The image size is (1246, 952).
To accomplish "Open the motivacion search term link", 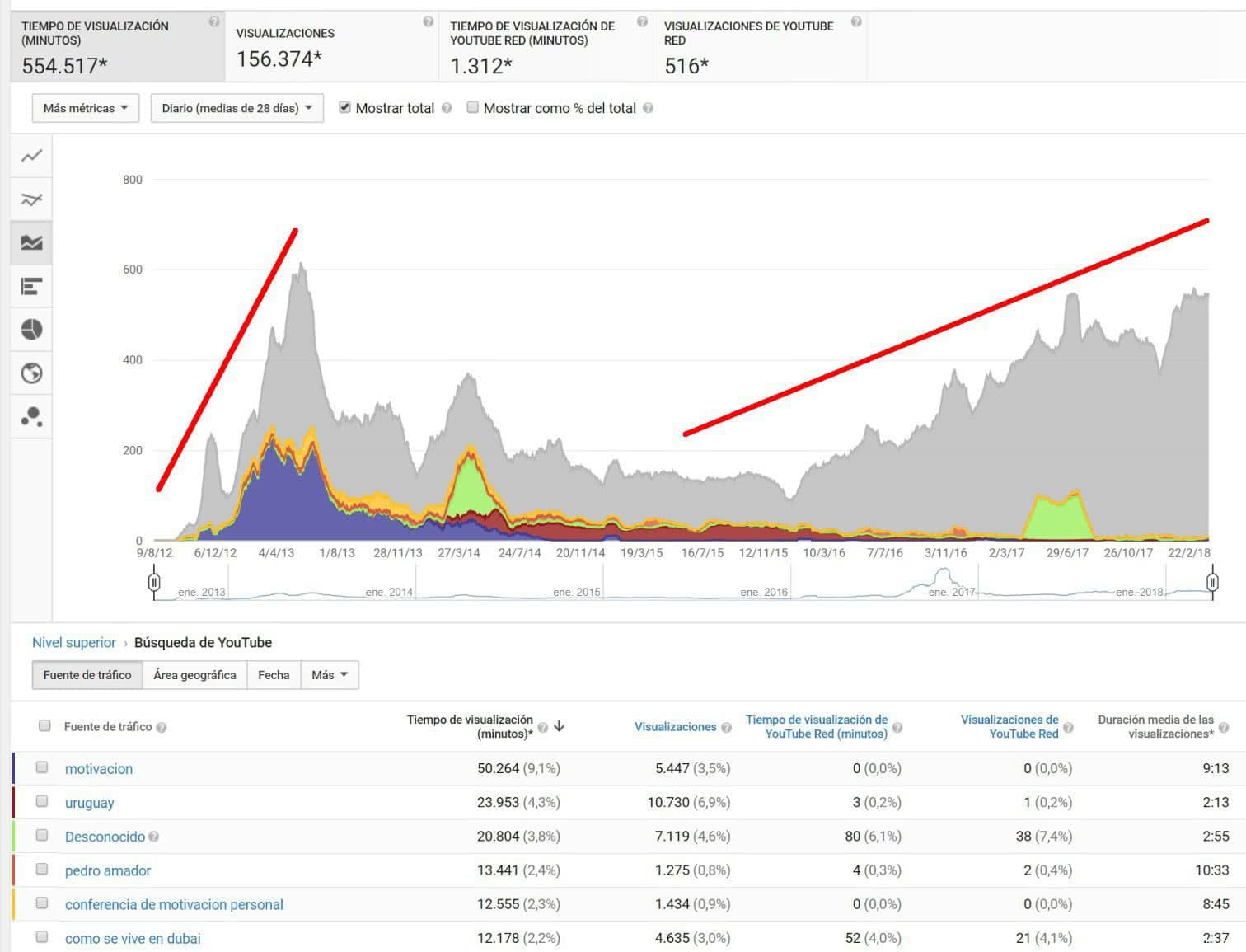I will point(99,769).
